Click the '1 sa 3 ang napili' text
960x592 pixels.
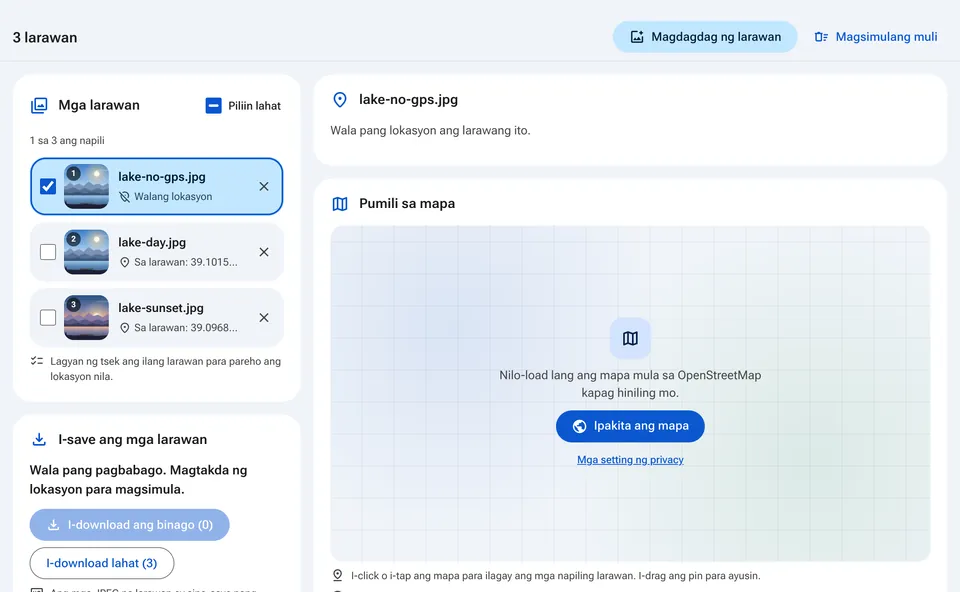coord(67,140)
